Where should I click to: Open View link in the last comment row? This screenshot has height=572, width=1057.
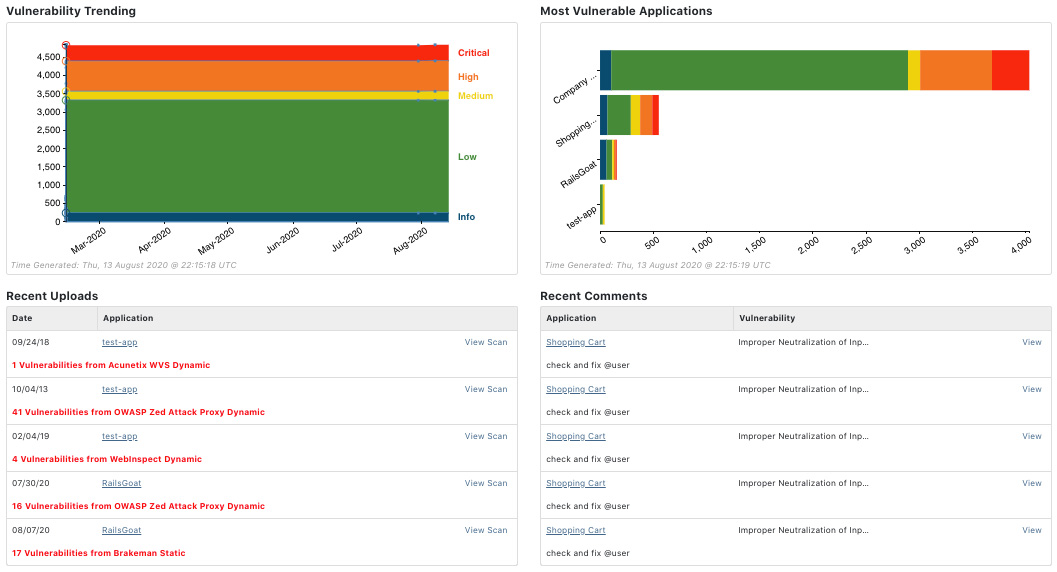[1031, 530]
